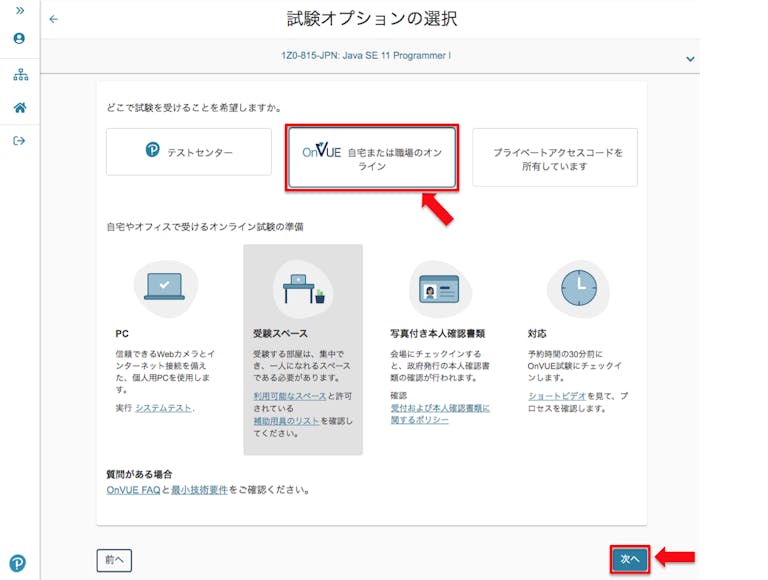
Task: Click the photo ID card illustration
Action: point(440,289)
